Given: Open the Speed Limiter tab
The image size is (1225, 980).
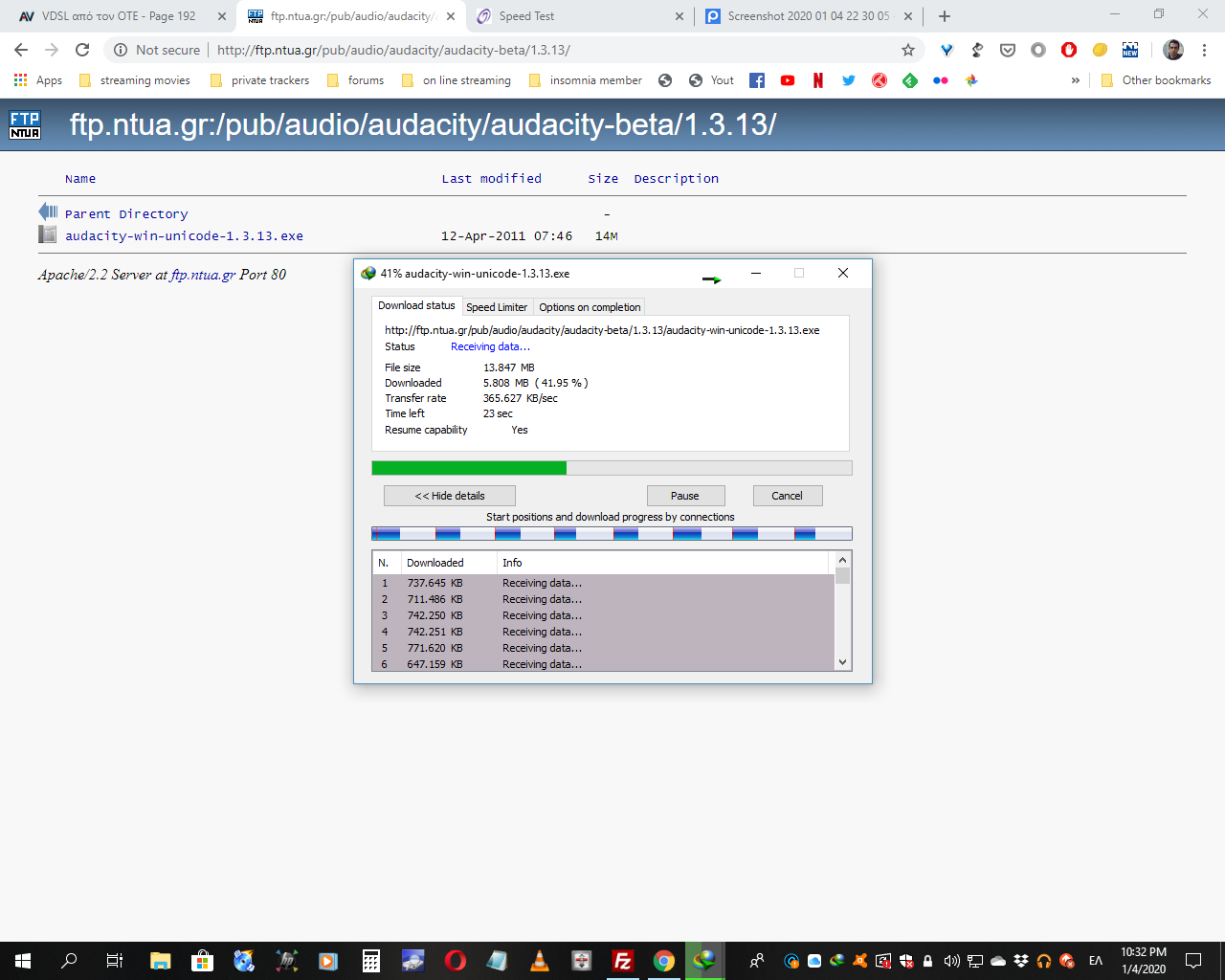Looking at the screenshot, I should pos(497,307).
